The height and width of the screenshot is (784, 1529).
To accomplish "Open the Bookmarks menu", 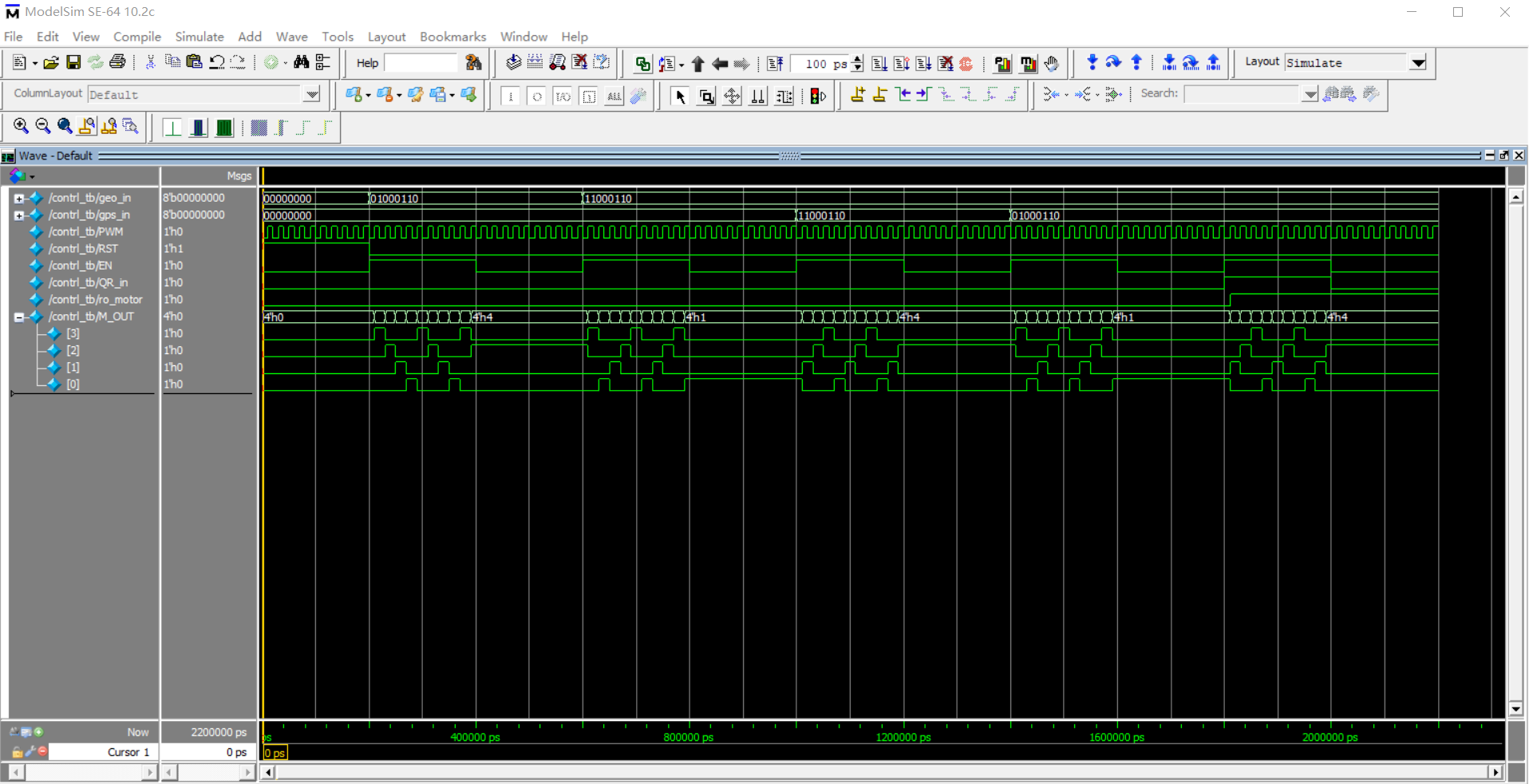I will tap(453, 37).
